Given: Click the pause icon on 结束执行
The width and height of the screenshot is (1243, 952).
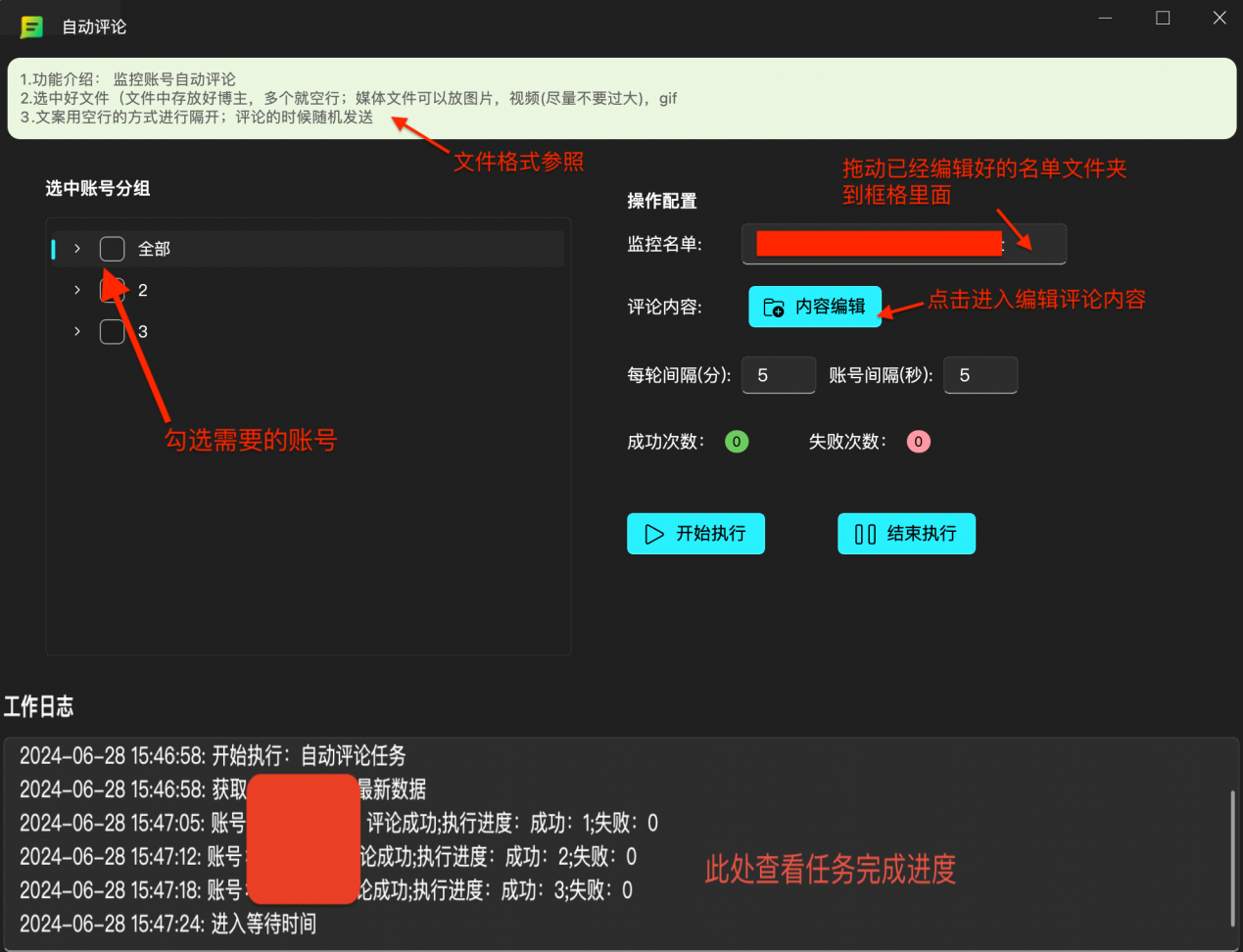Looking at the screenshot, I should point(865,534).
